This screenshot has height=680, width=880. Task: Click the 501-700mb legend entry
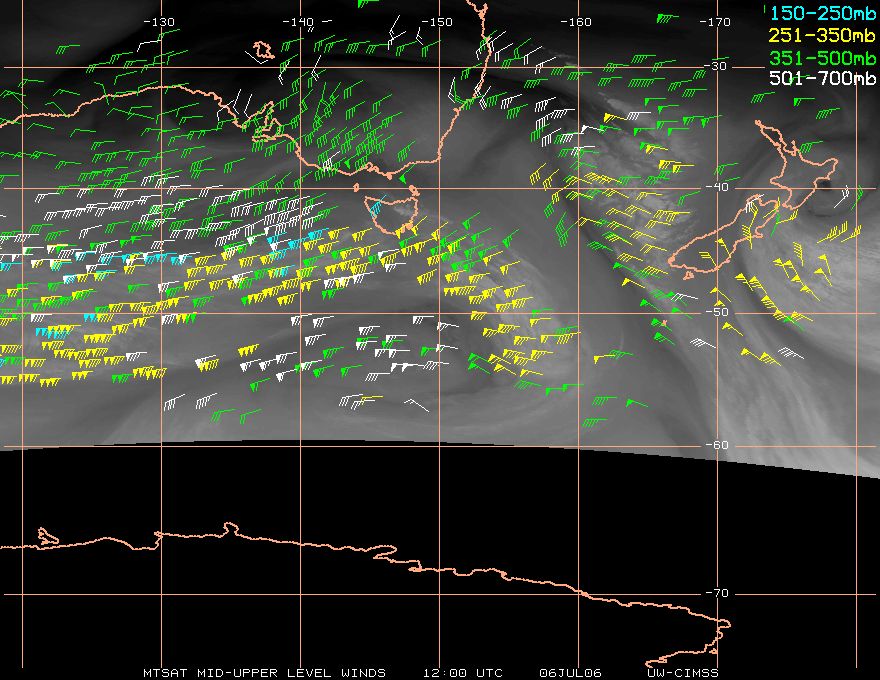822,78
